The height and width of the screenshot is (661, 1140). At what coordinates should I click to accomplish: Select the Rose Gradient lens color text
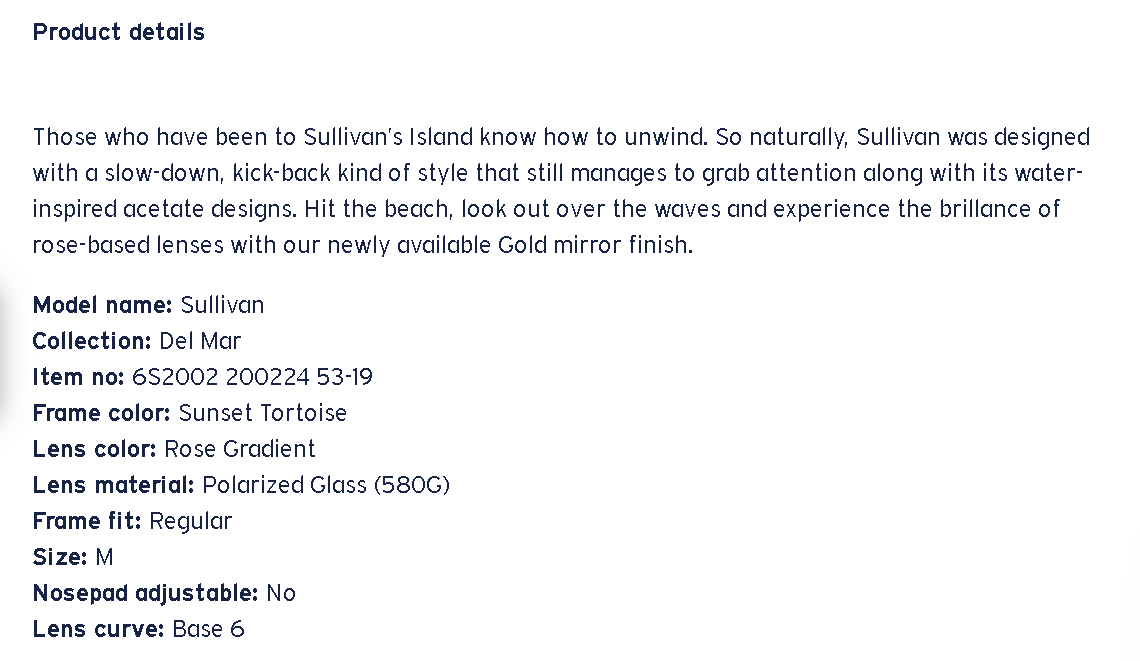coord(240,449)
